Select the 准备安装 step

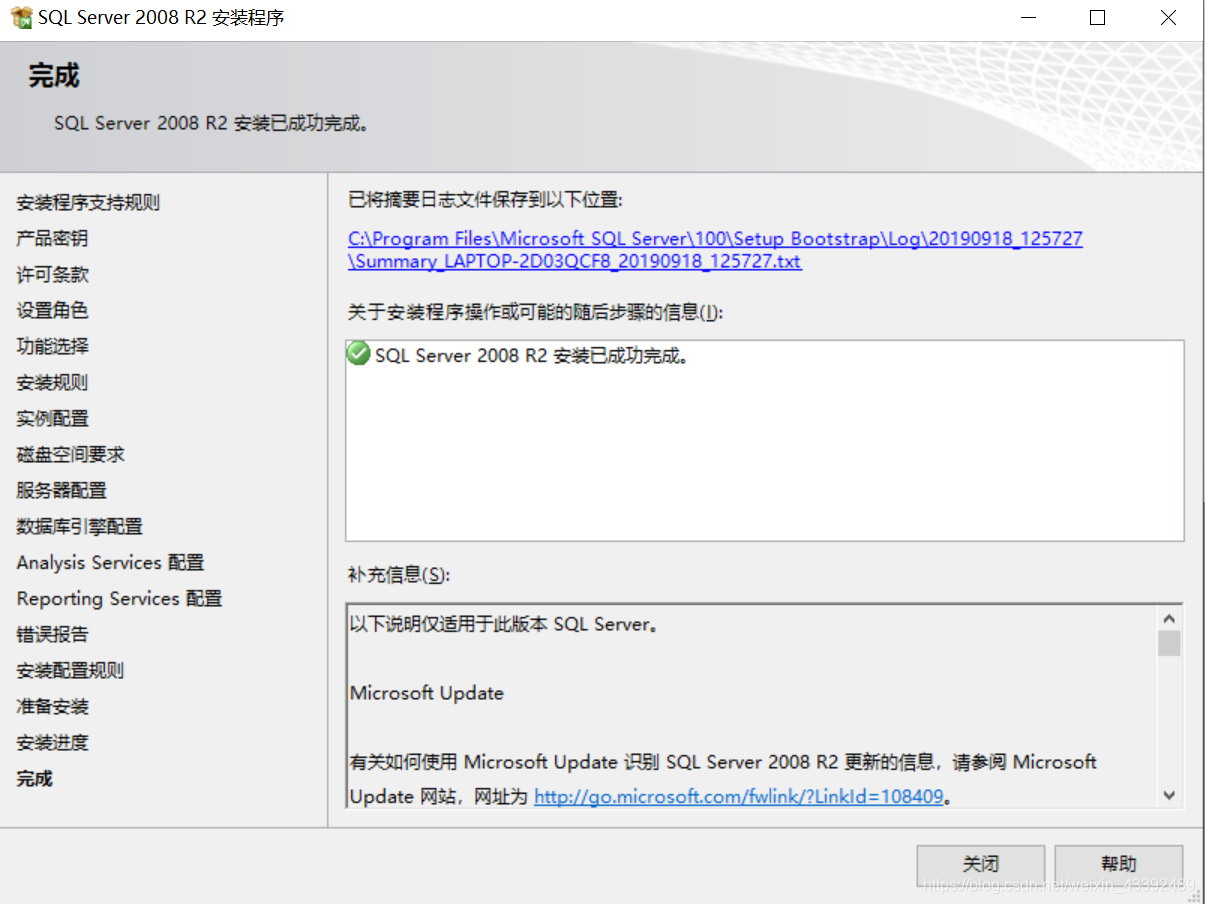click(52, 707)
